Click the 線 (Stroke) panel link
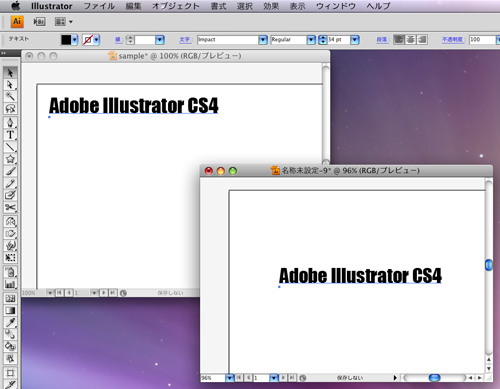Screen dimensions: 500x389 [119, 40]
